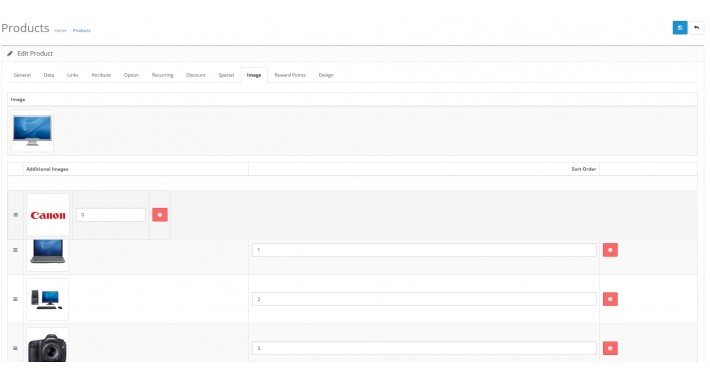Remove the camera additional image row

pos(610,348)
